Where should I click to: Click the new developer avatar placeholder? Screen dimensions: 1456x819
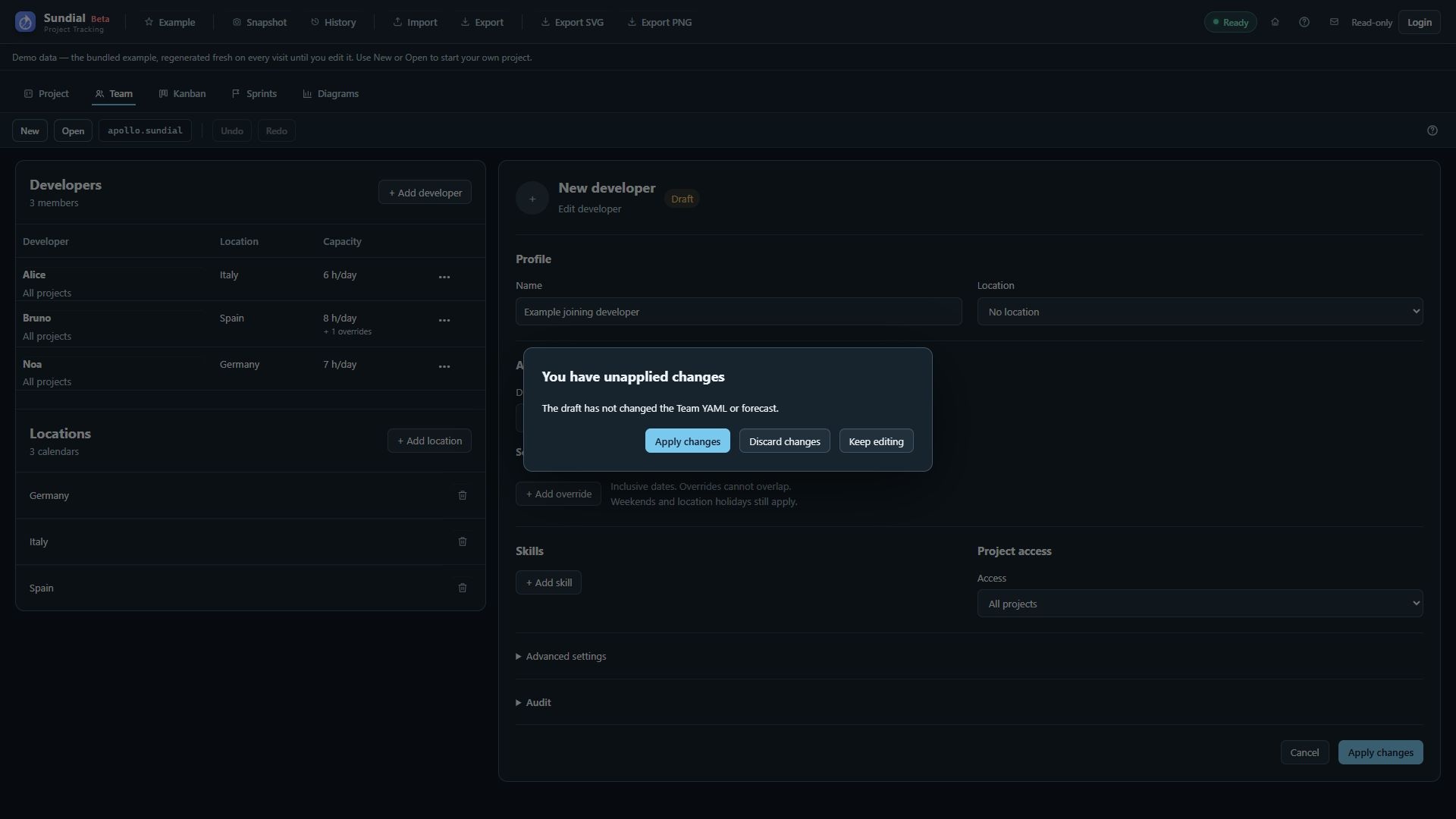[532, 198]
